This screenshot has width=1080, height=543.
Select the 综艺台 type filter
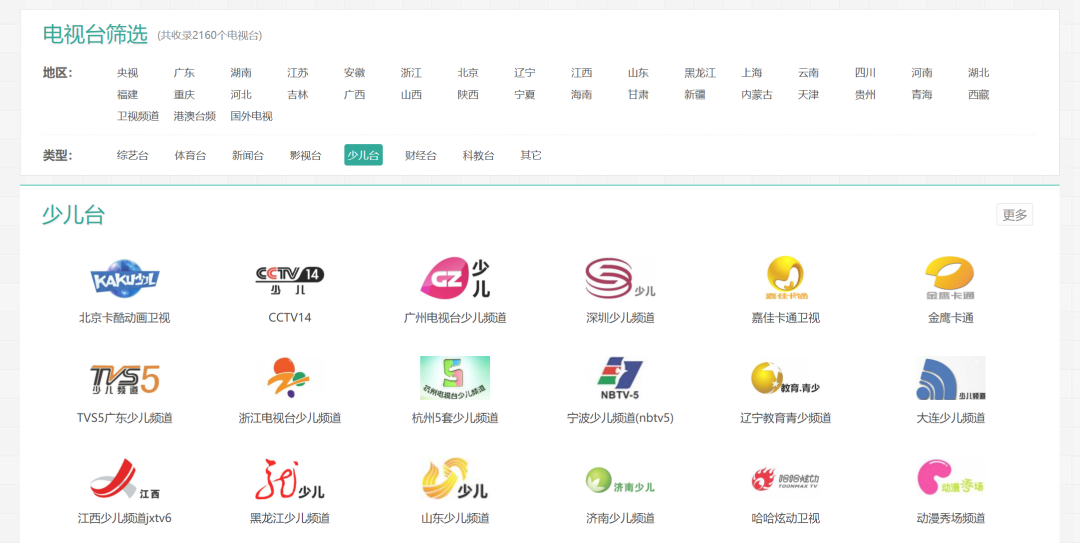(132, 155)
